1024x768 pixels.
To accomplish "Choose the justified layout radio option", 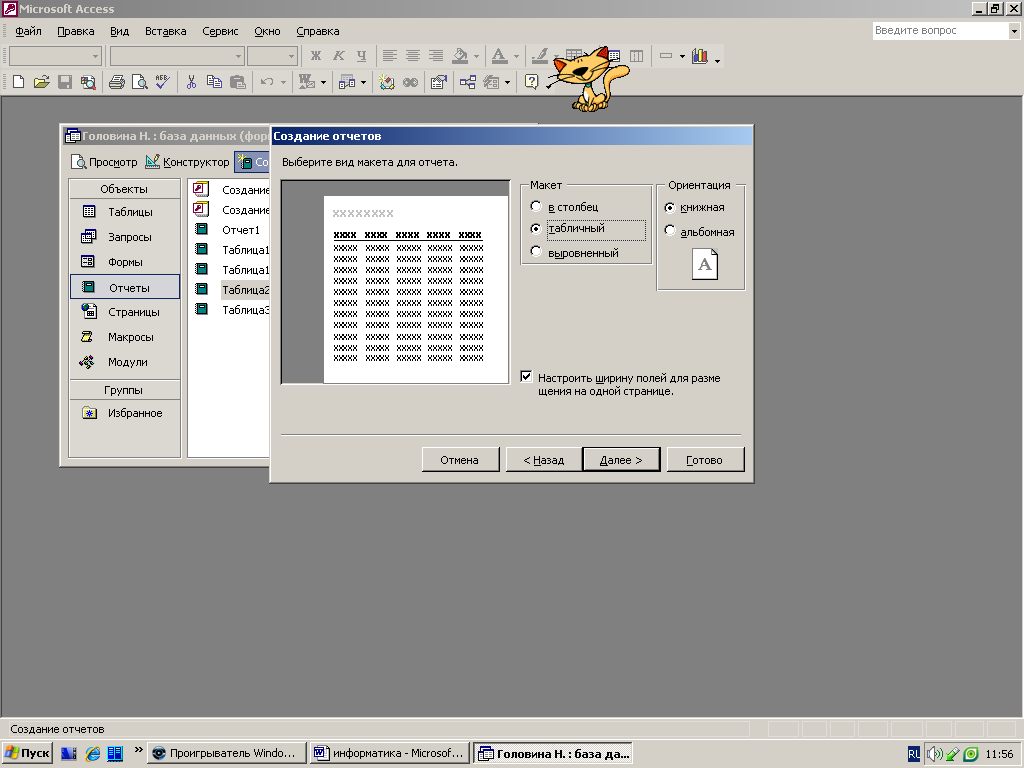I will click(536, 253).
